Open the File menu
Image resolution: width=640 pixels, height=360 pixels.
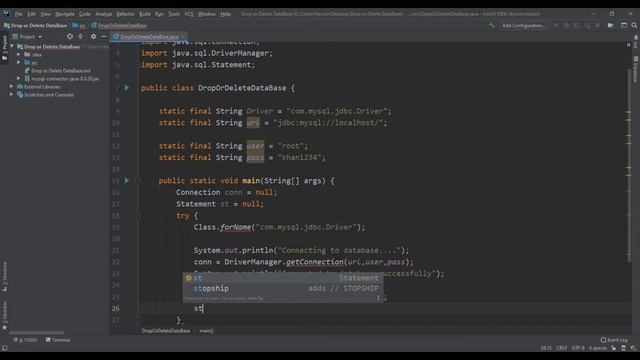click(19, 14)
